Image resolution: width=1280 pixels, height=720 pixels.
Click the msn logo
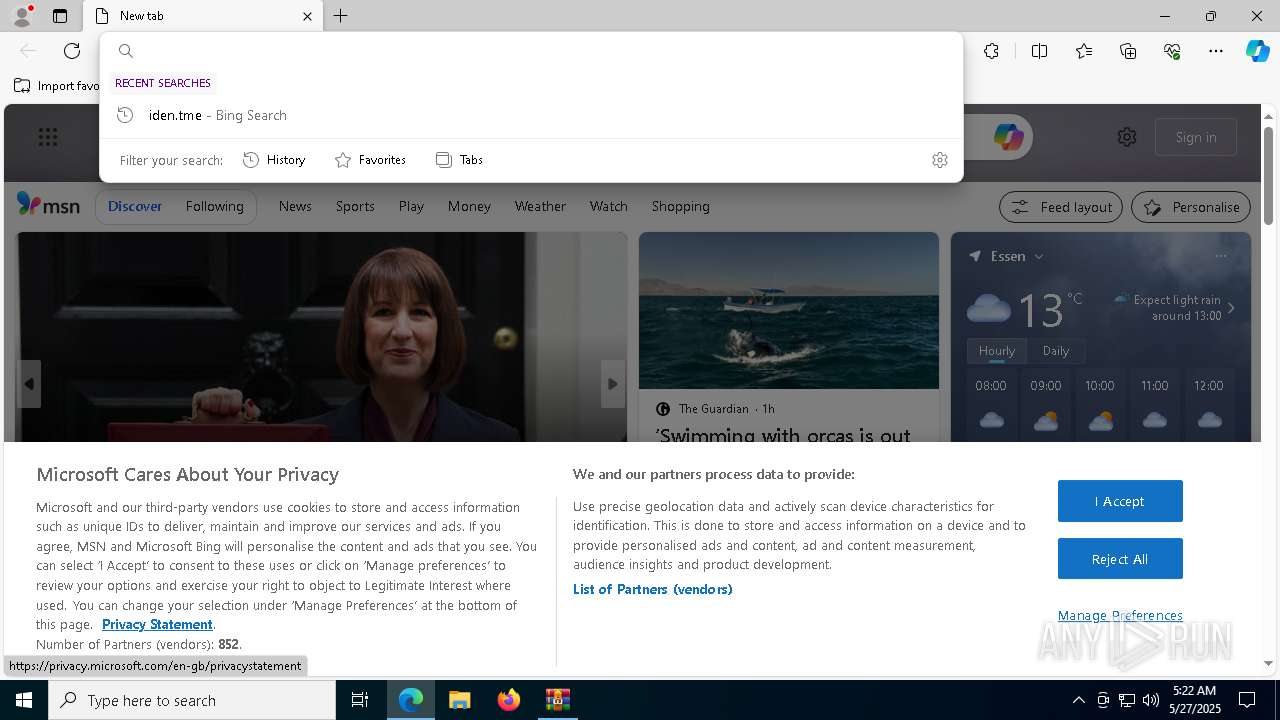click(48, 205)
